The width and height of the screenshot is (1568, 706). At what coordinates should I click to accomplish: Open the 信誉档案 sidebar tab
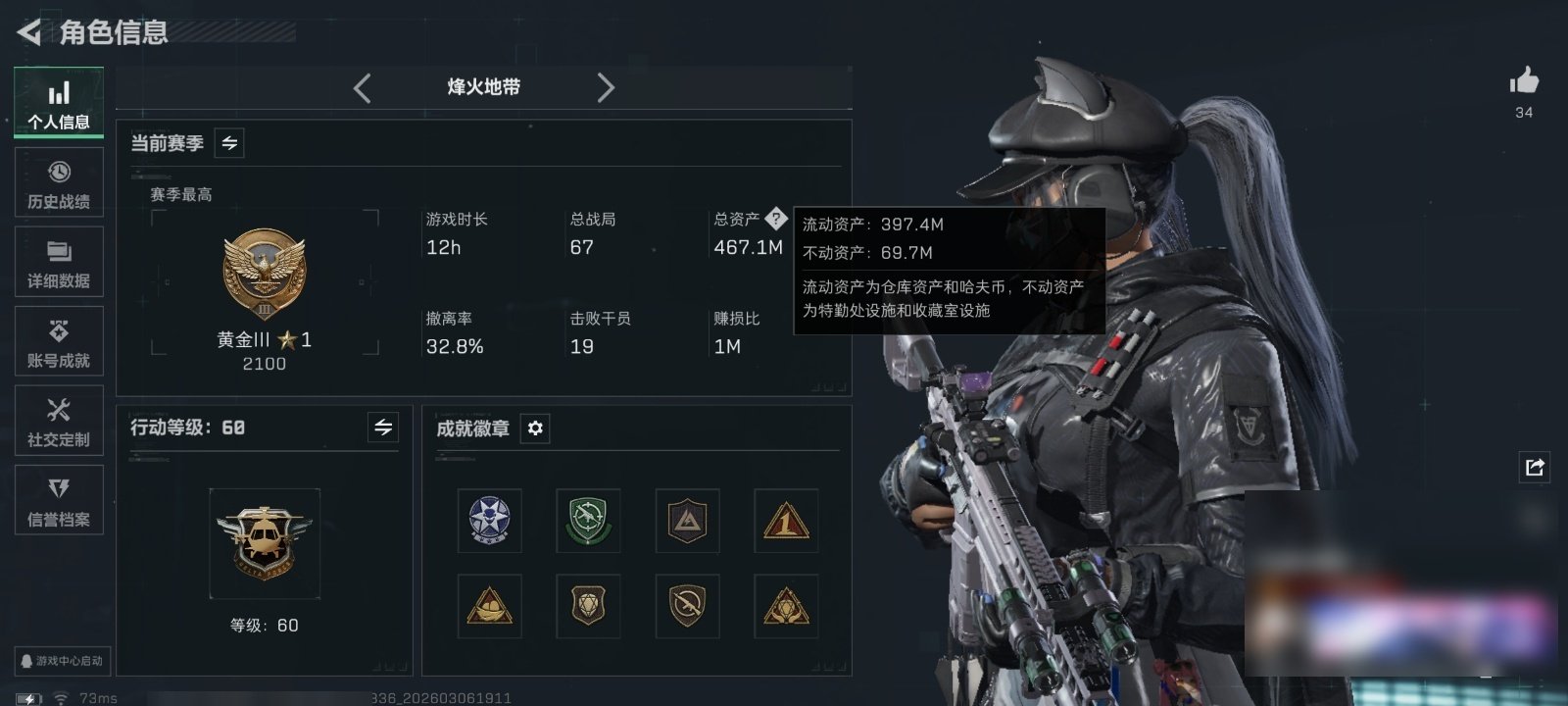pyautogui.click(x=59, y=500)
